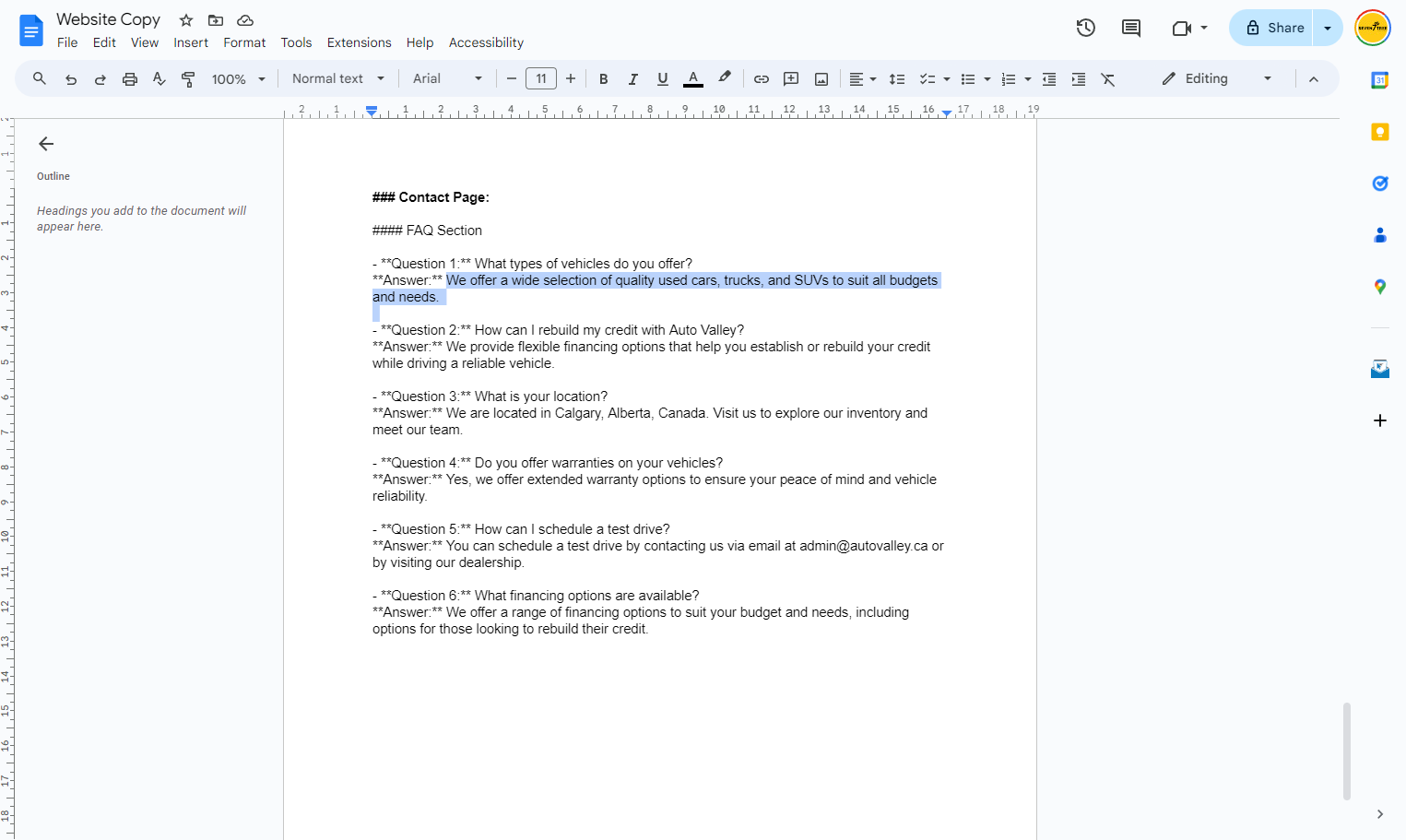Toggle italic formatting

tap(633, 79)
